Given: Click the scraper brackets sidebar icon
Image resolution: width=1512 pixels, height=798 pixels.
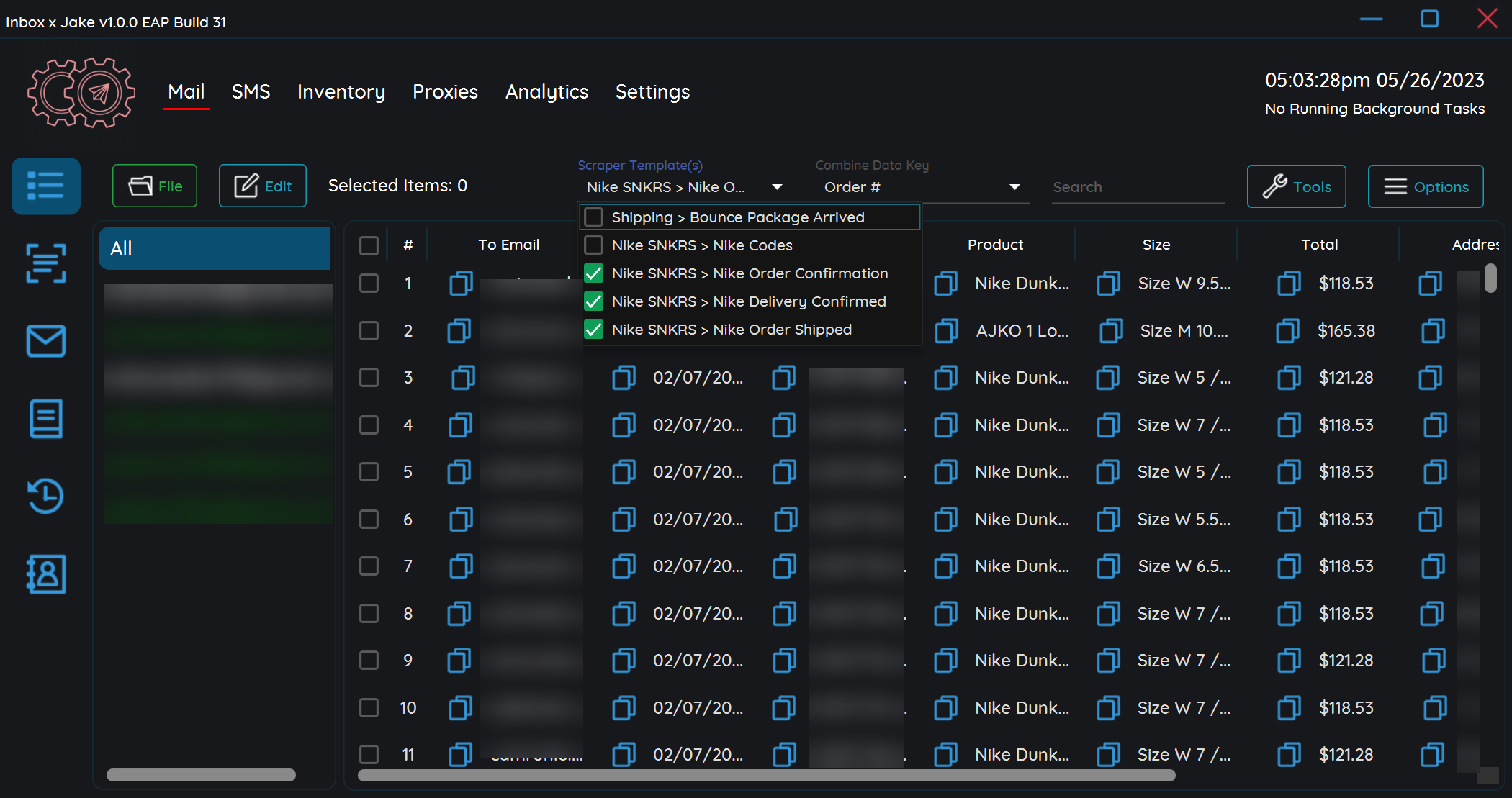Looking at the screenshot, I should click(x=45, y=263).
